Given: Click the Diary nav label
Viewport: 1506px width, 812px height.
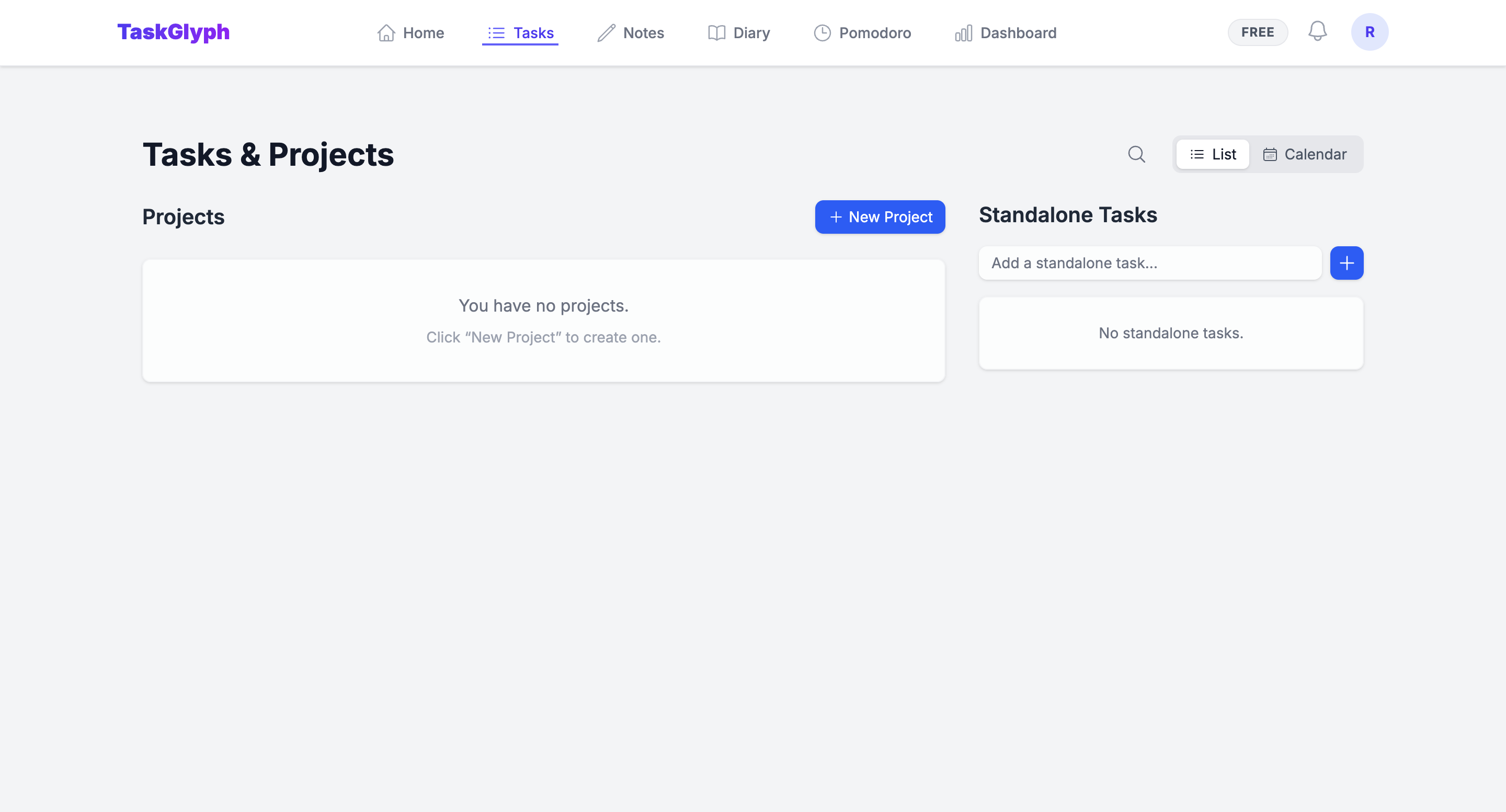Looking at the screenshot, I should (751, 33).
